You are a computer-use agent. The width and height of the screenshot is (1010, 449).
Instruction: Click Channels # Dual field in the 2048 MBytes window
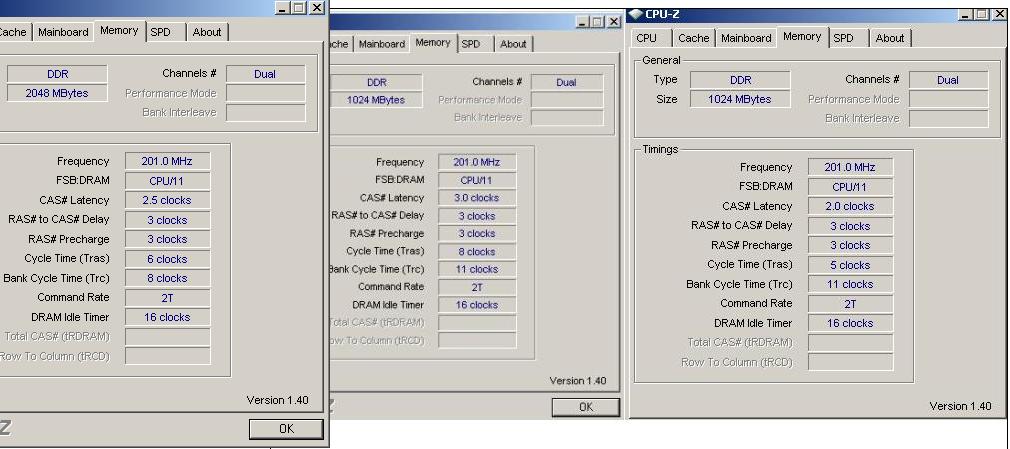[x=265, y=74]
